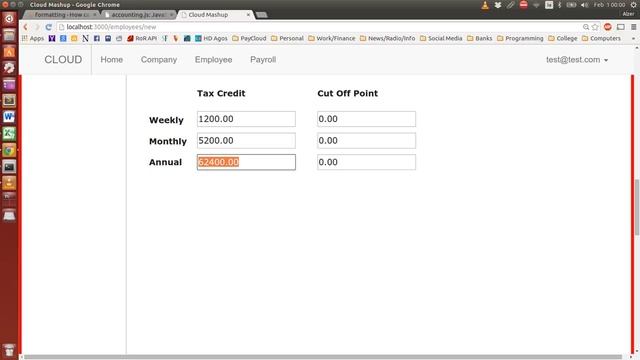640x360 pixels.
Task: Open the Company nav item
Action: [159, 60]
